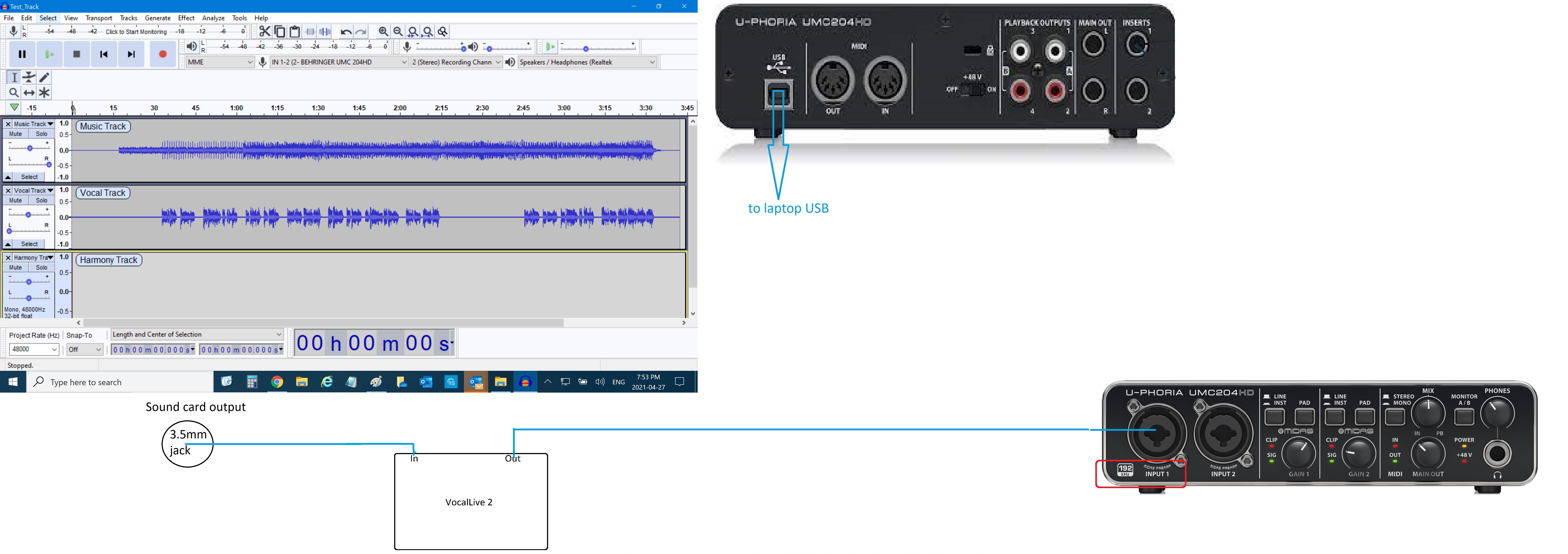The width and height of the screenshot is (1568, 554).
Task: Click the green timeline options triangle
Action: click(x=14, y=108)
